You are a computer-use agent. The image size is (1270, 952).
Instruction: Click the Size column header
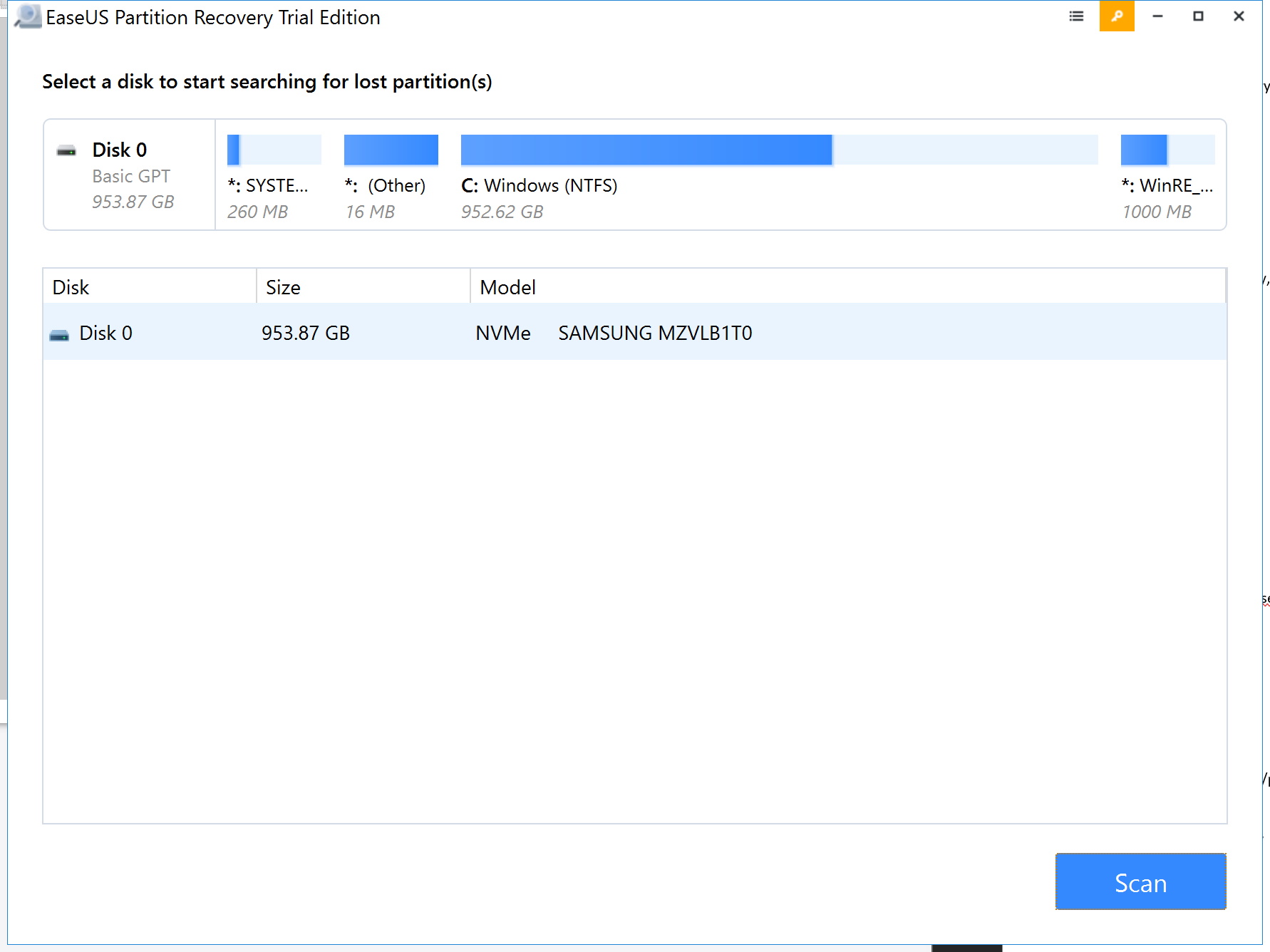tap(363, 286)
